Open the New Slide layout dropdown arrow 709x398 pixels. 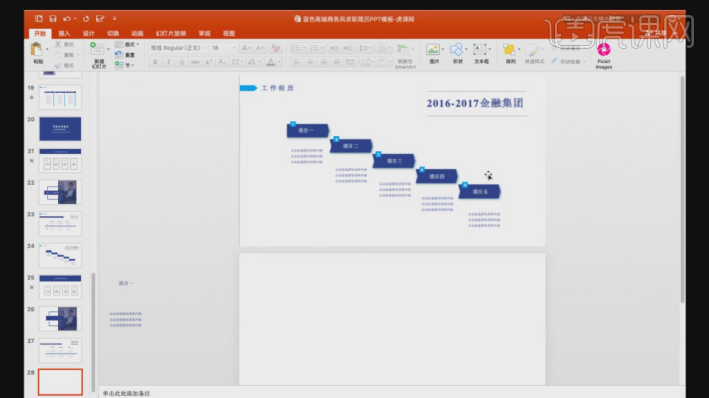[108, 49]
